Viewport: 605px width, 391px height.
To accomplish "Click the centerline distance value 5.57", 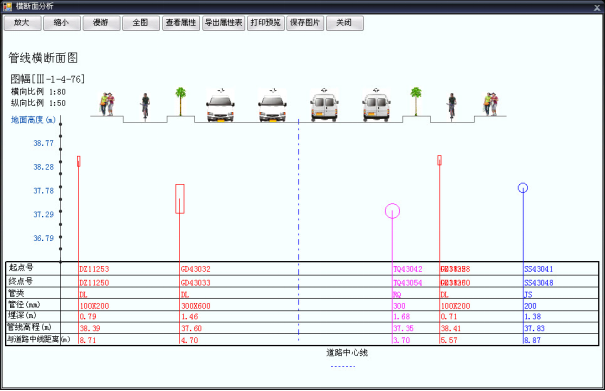I will [x=449, y=340].
